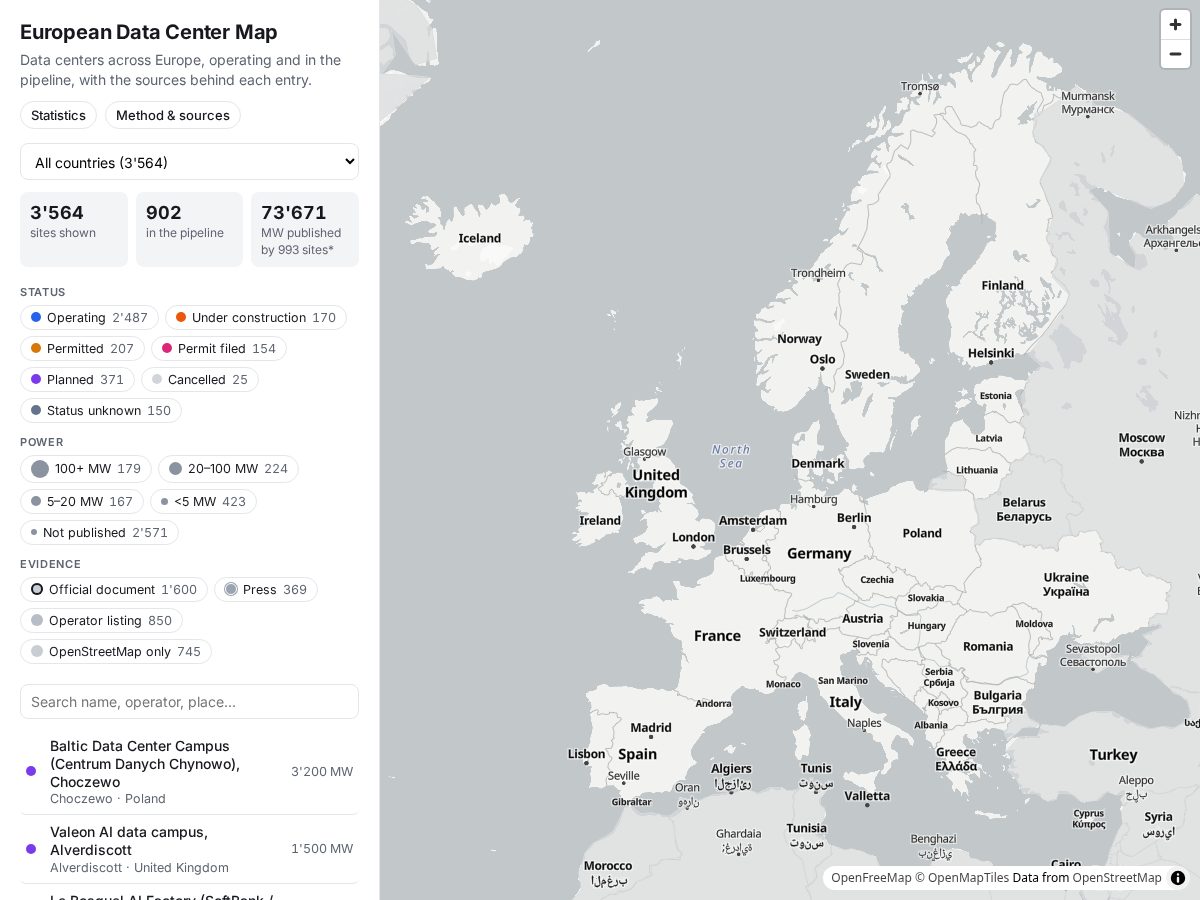Open the OpenFreeMap attribution link
This screenshot has width=1200, height=900.
[x=871, y=878]
